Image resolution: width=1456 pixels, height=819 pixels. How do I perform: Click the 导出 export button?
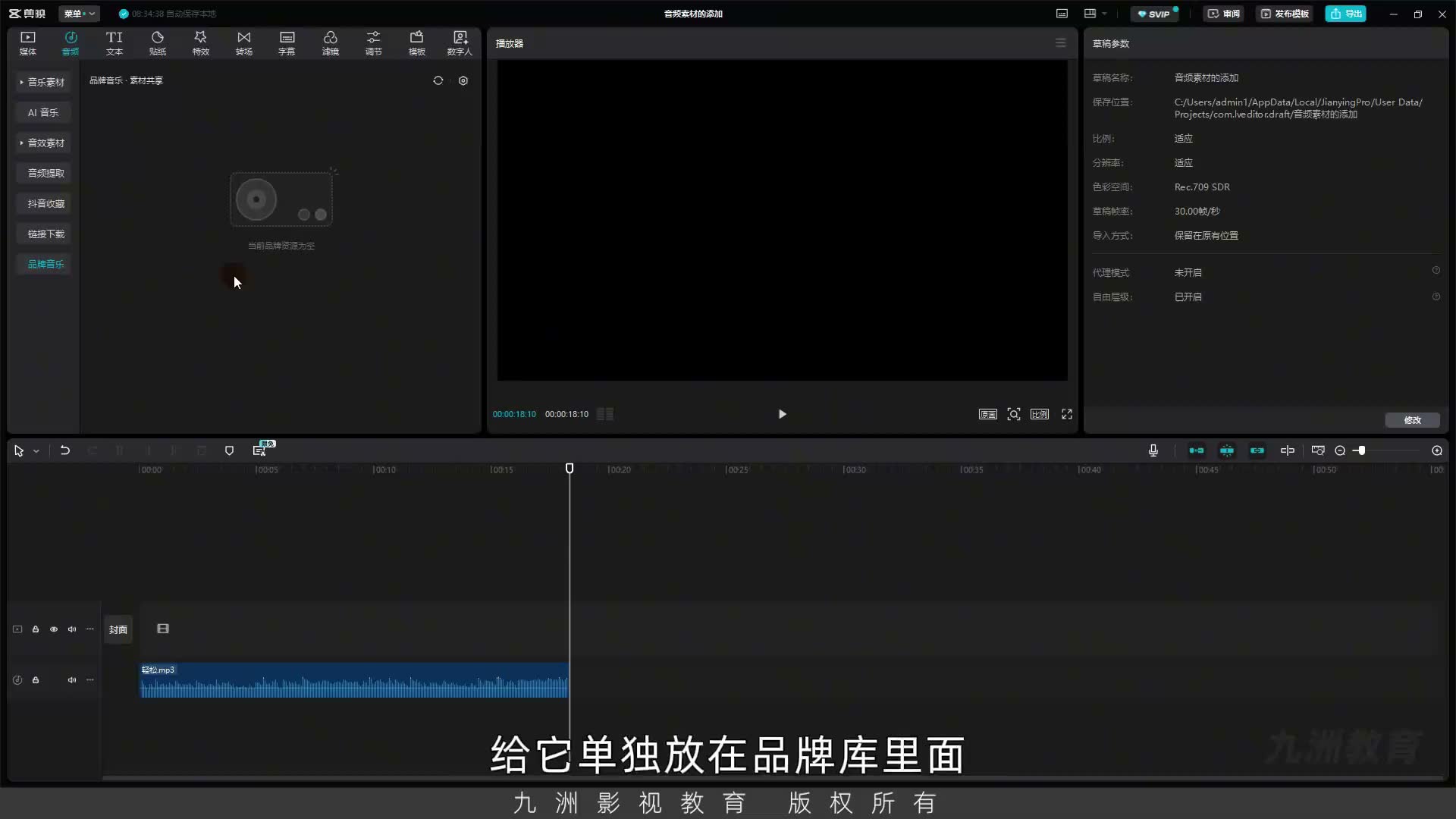[1346, 14]
